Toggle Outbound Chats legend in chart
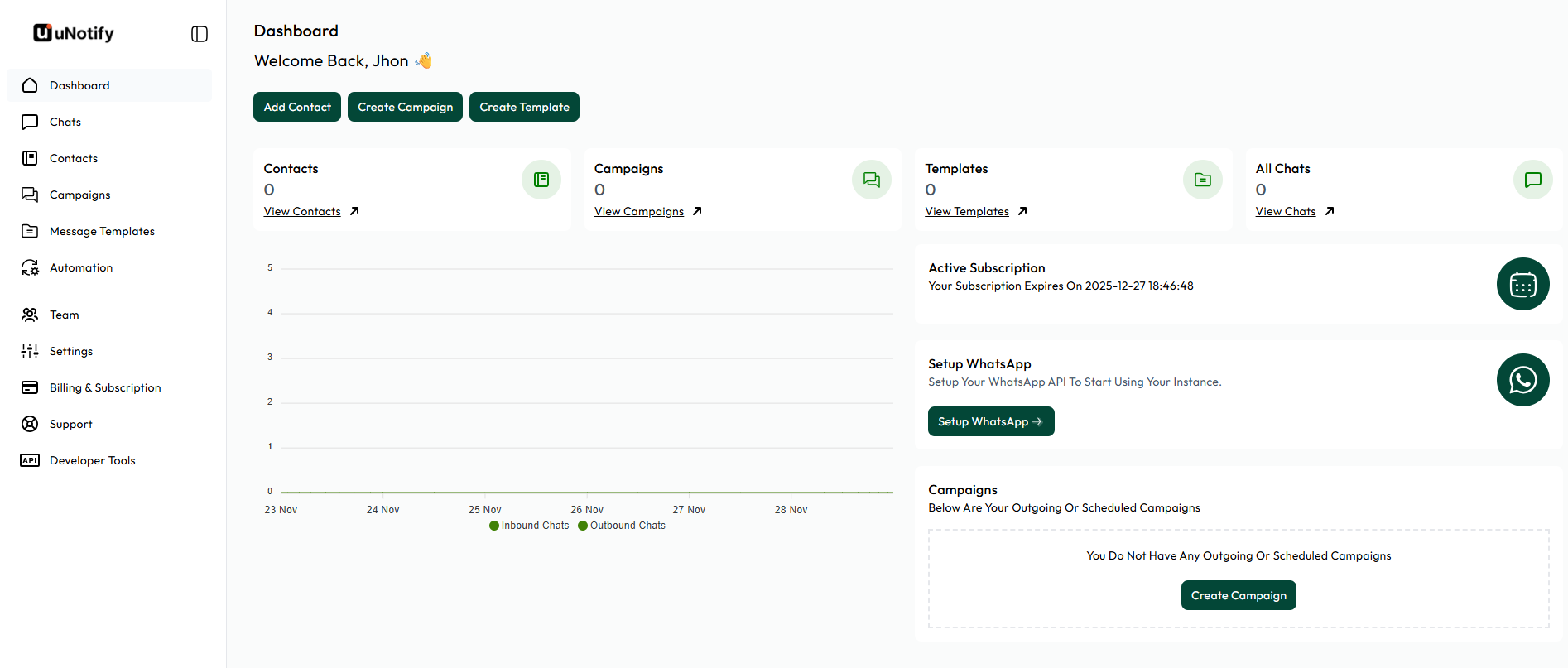This screenshot has height=668, width=1568. tap(622, 526)
